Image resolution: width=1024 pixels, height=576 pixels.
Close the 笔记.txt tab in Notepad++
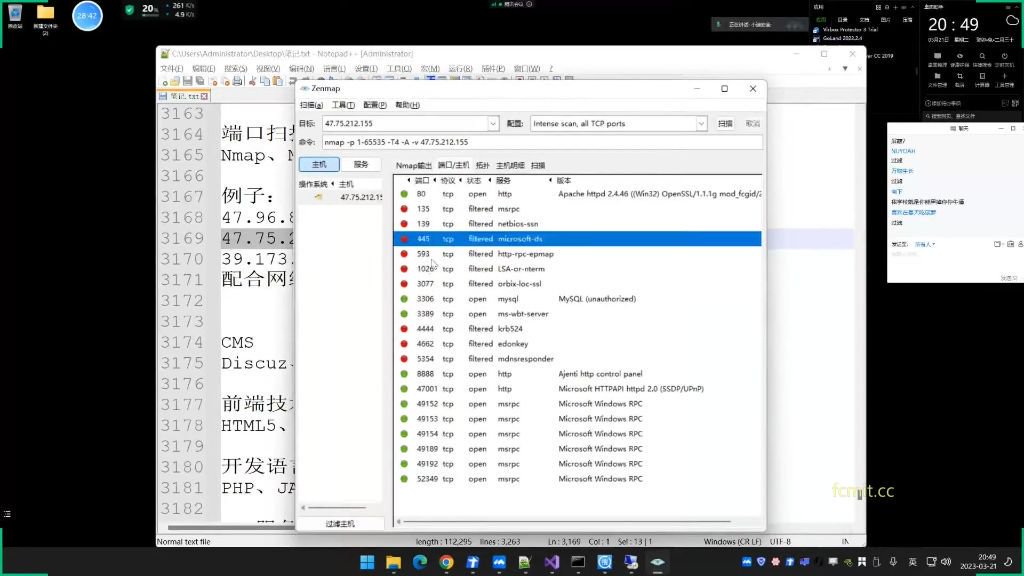point(204,96)
